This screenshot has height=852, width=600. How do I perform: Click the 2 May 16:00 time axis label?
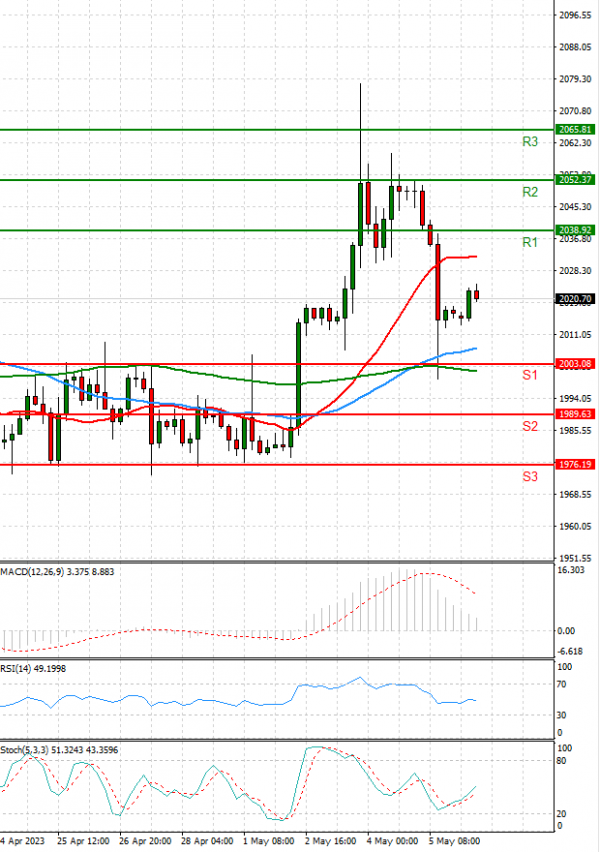pos(330,841)
